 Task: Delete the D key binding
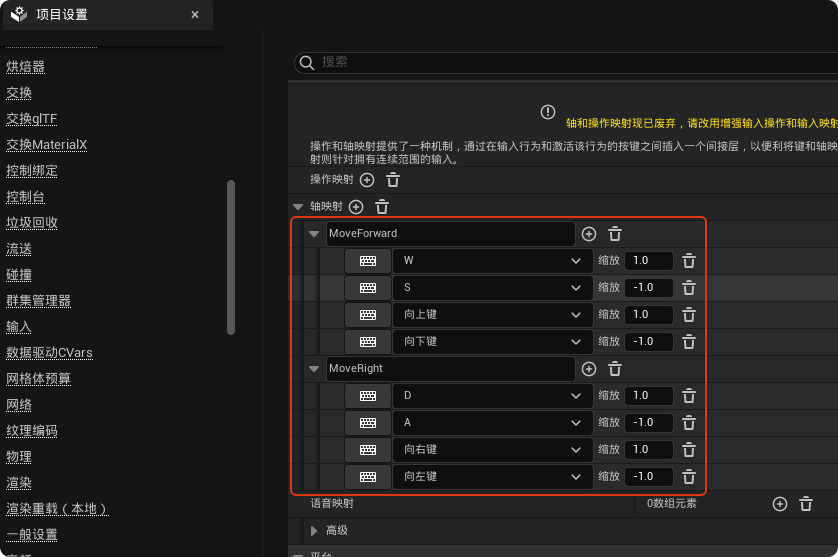[689, 396]
